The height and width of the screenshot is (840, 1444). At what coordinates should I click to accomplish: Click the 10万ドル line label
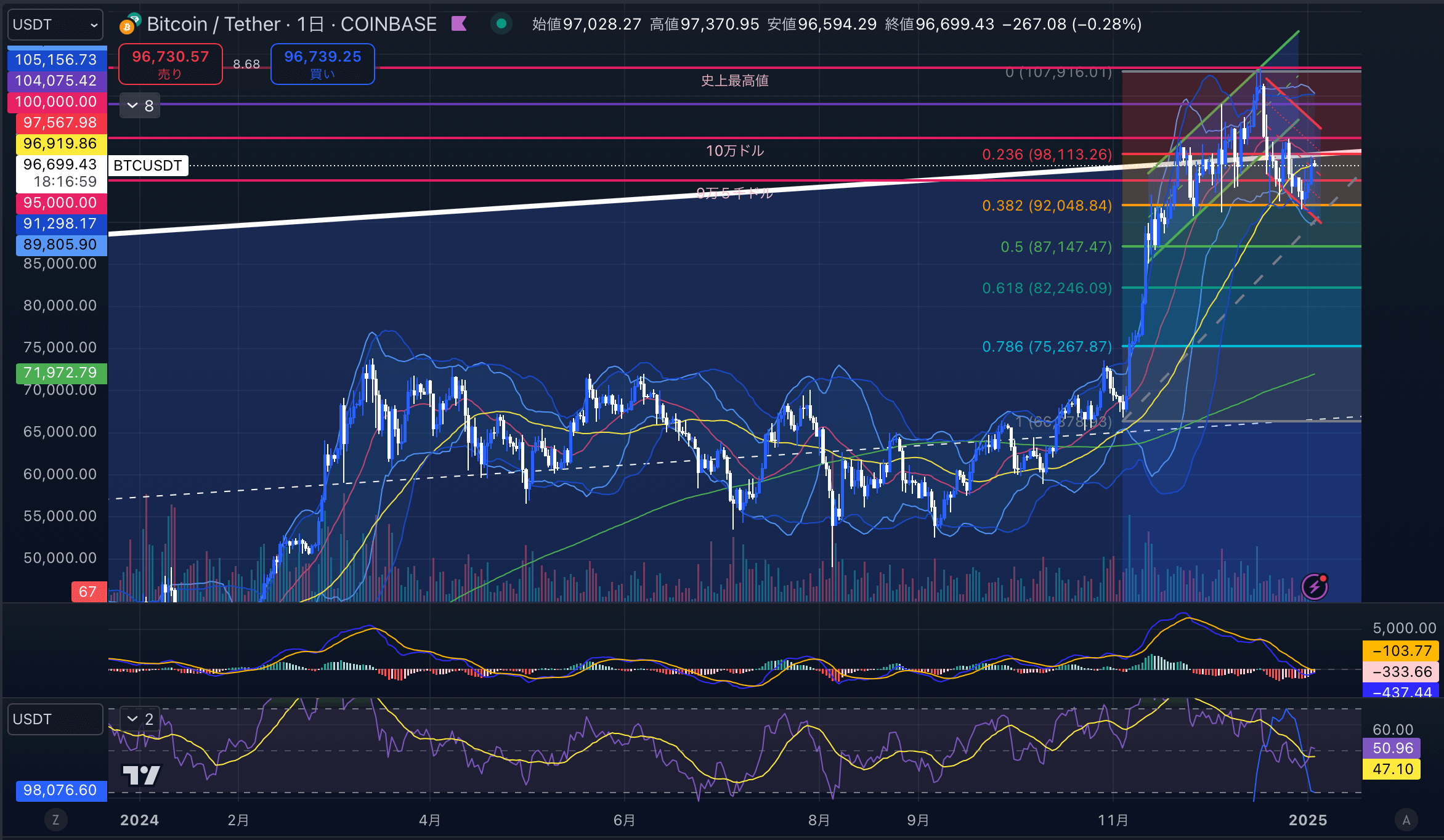tap(735, 151)
